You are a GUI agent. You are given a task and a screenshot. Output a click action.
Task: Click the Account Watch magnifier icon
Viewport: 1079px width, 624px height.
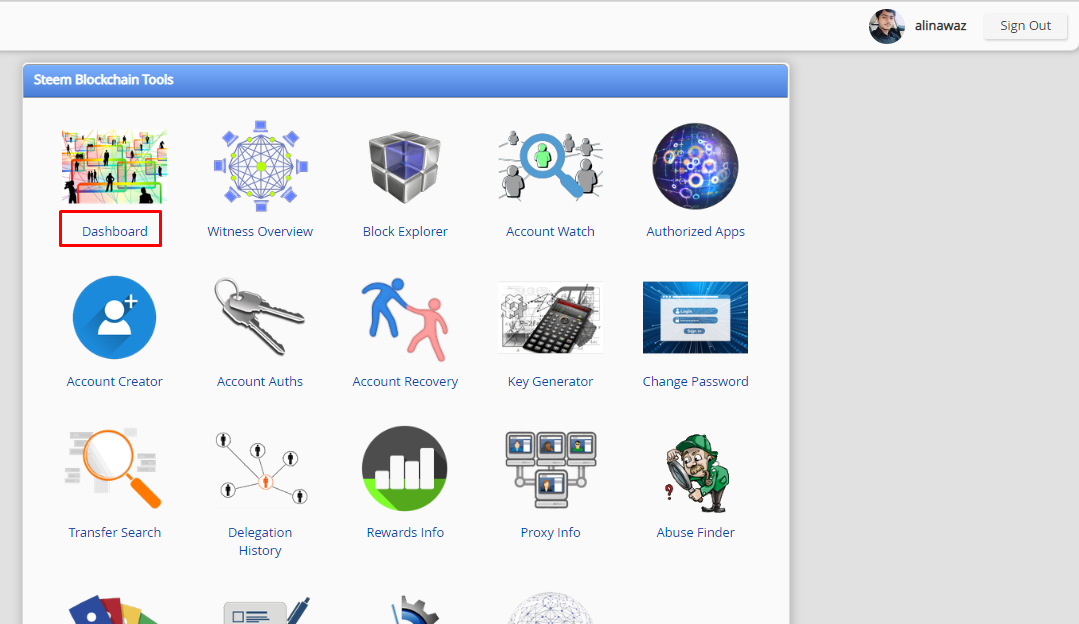pyautogui.click(x=551, y=166)
